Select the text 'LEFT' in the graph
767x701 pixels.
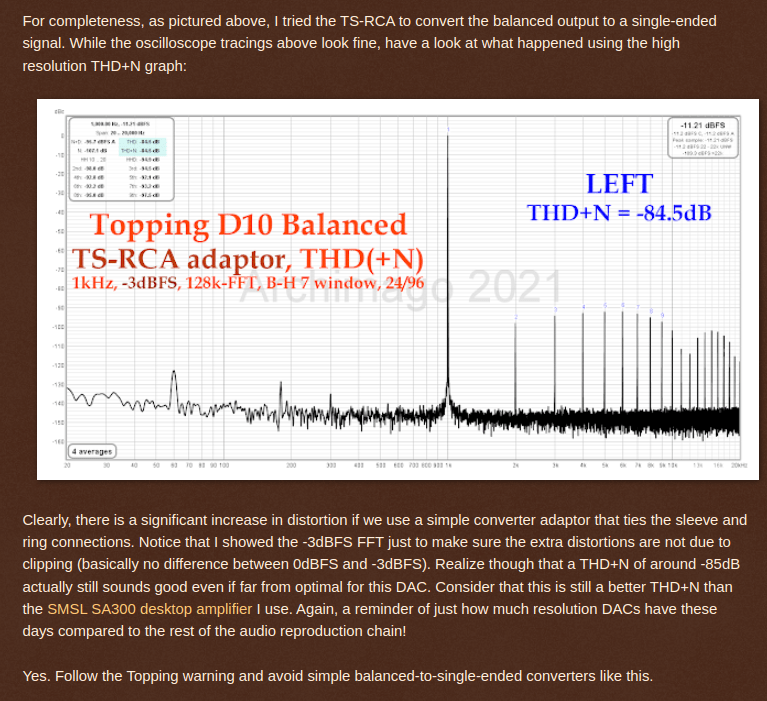(619, 184)
